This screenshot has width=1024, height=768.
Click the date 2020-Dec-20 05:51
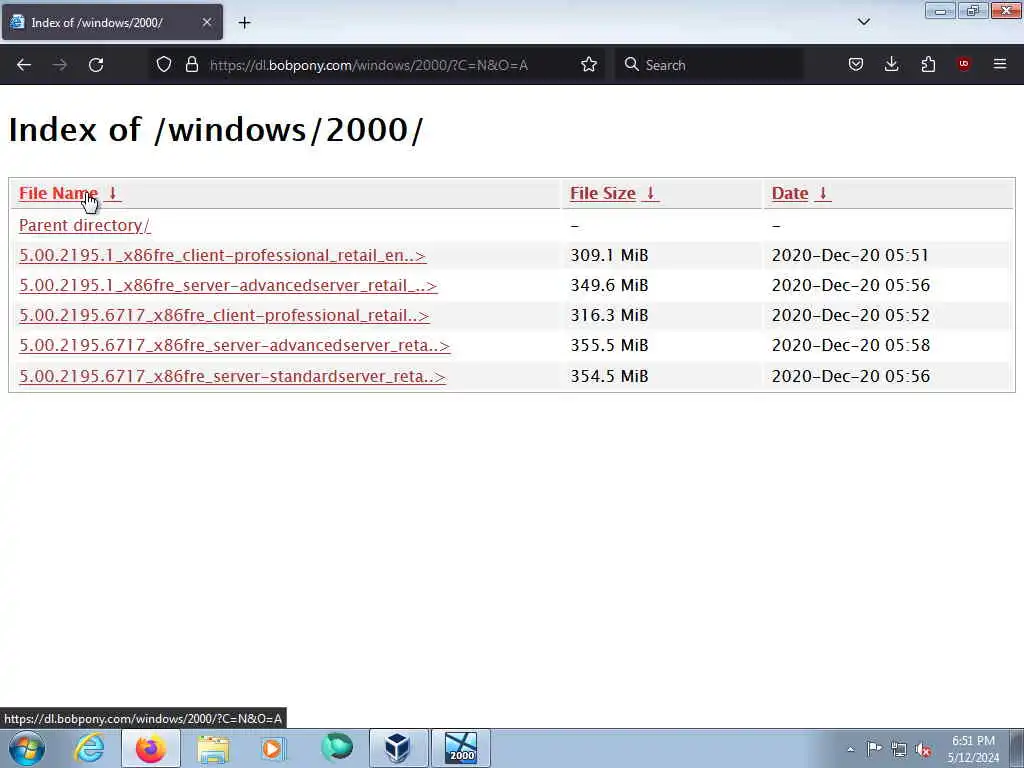coord(850,255)
